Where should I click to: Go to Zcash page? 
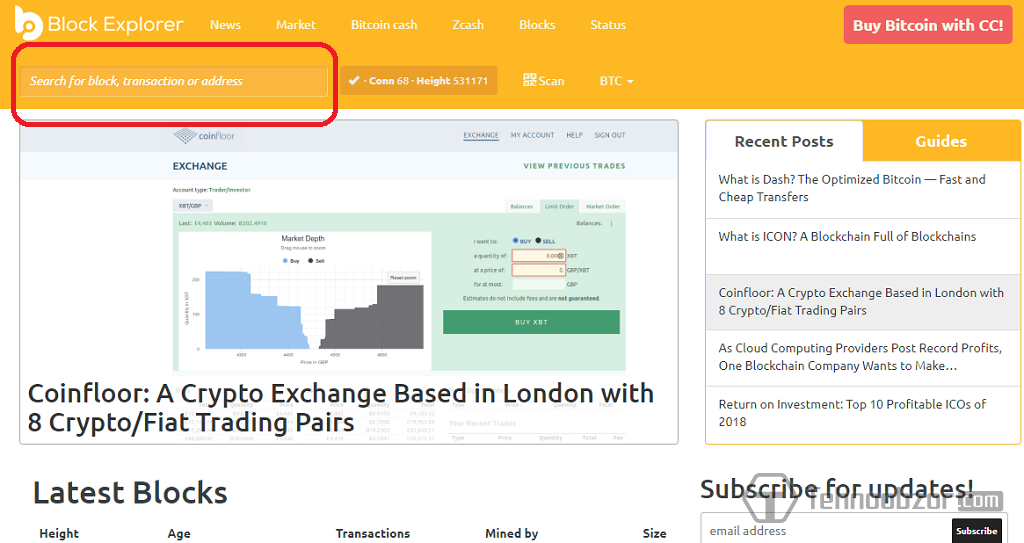tap(468, 25)
